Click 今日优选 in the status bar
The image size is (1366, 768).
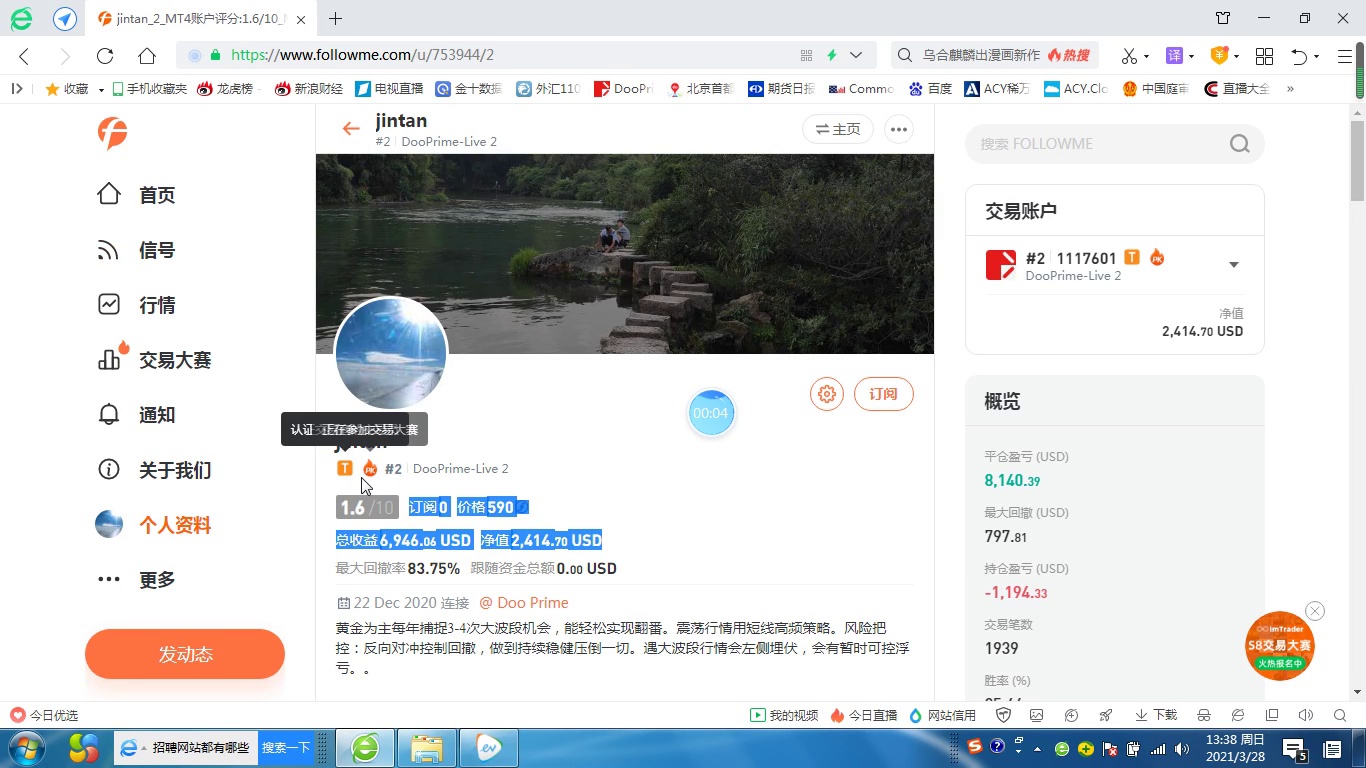44,715
